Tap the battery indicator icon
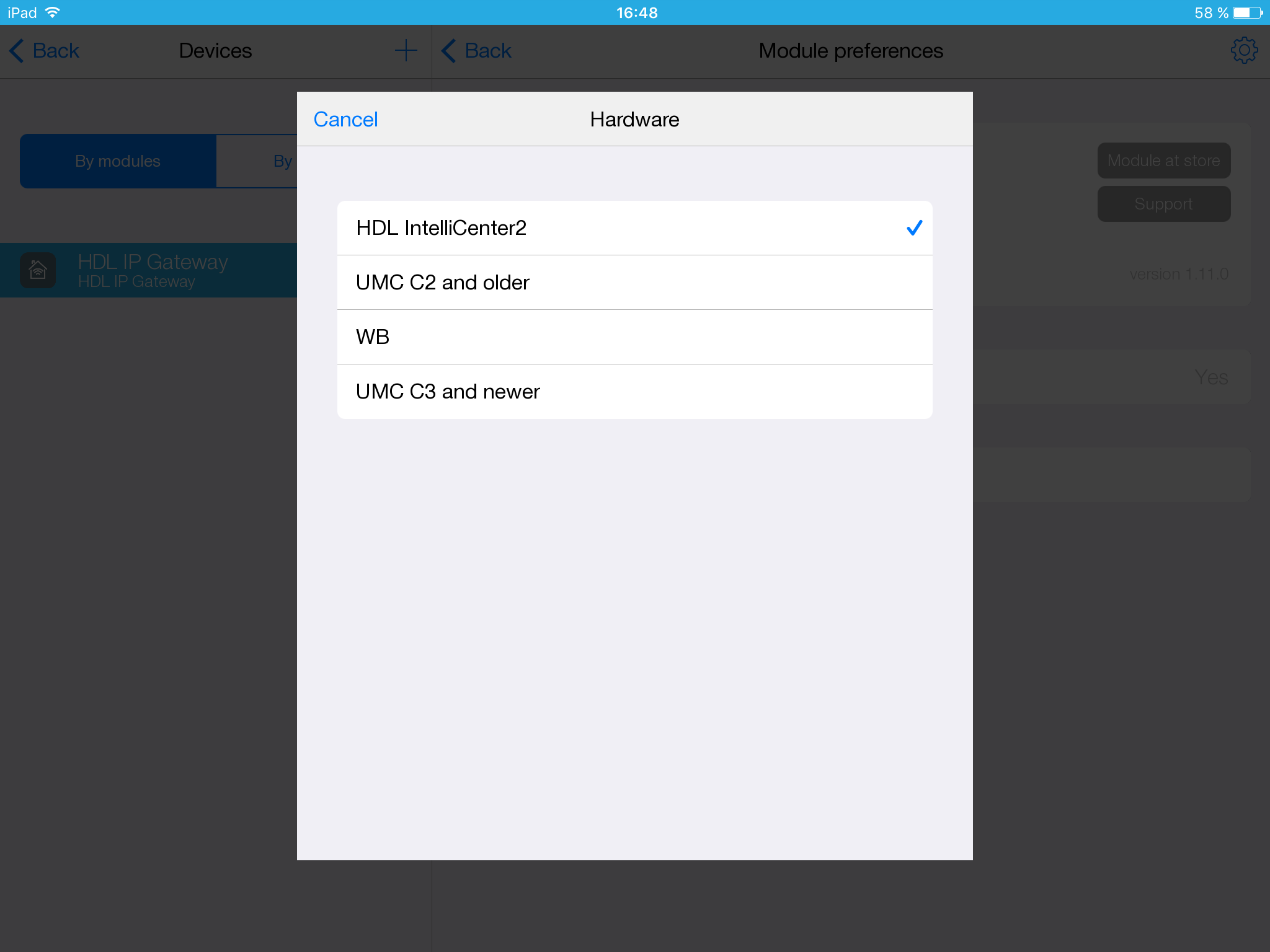The image size is (1270, 952). tap(1246, 12)
